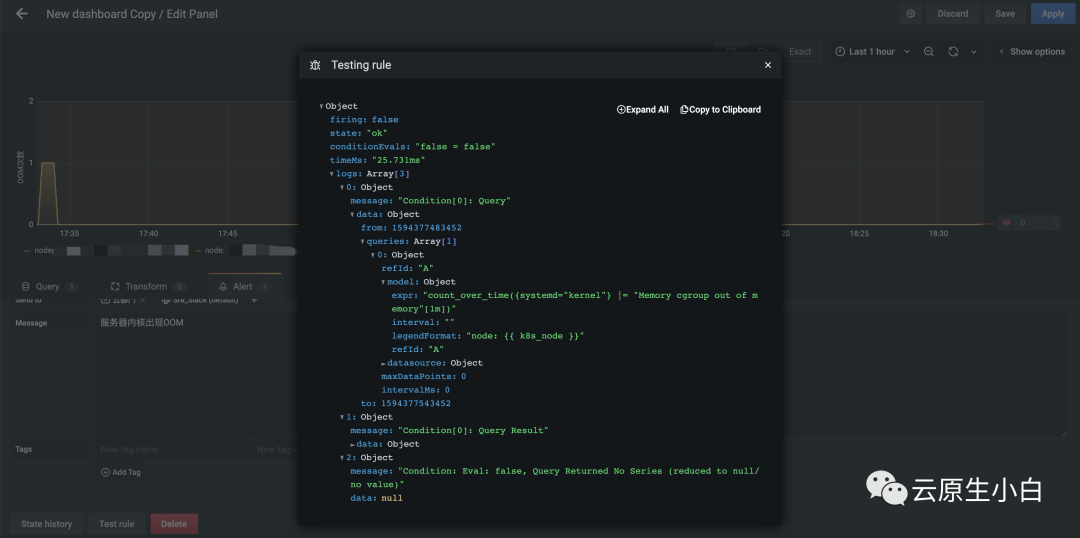This screenshot has width=1080, height=538.
Task: Switch to the Query tab
Action: [48, 287]
